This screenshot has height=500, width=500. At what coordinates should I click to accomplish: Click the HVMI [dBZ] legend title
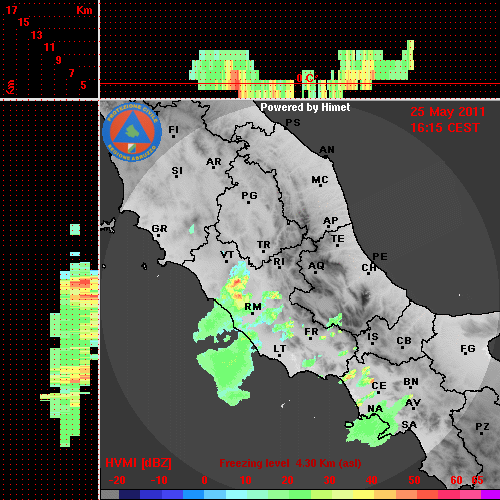point(138,463)
